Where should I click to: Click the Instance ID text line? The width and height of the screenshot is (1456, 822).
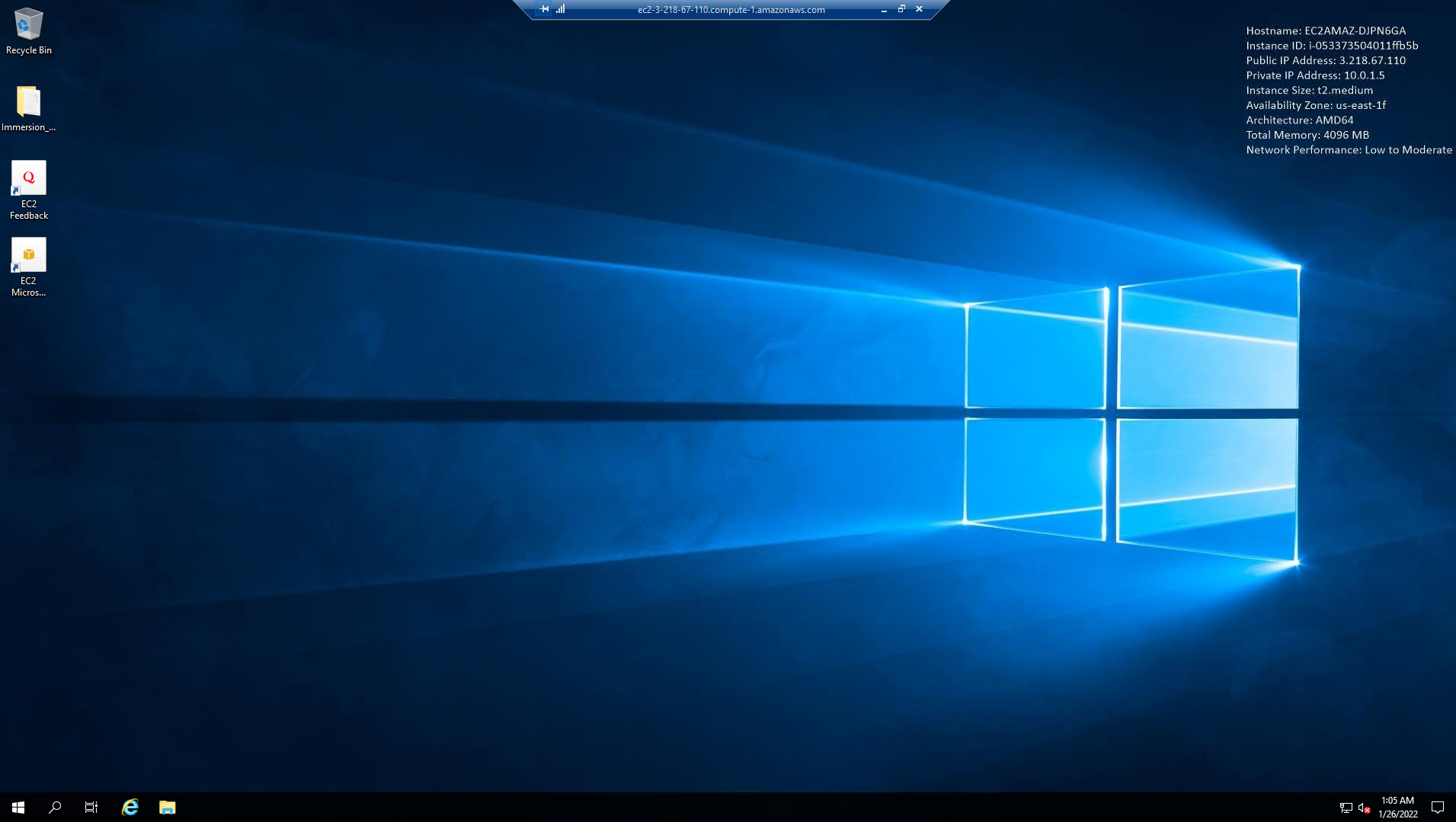(x=1332, y=46)
